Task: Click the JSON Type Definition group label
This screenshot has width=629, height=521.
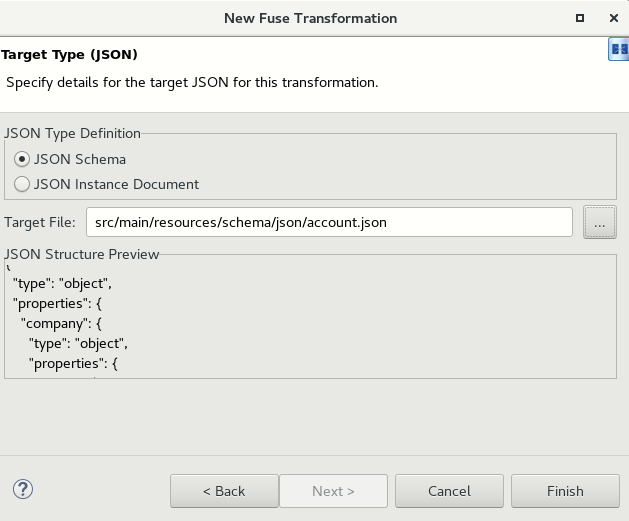Action: pos(73,133)
